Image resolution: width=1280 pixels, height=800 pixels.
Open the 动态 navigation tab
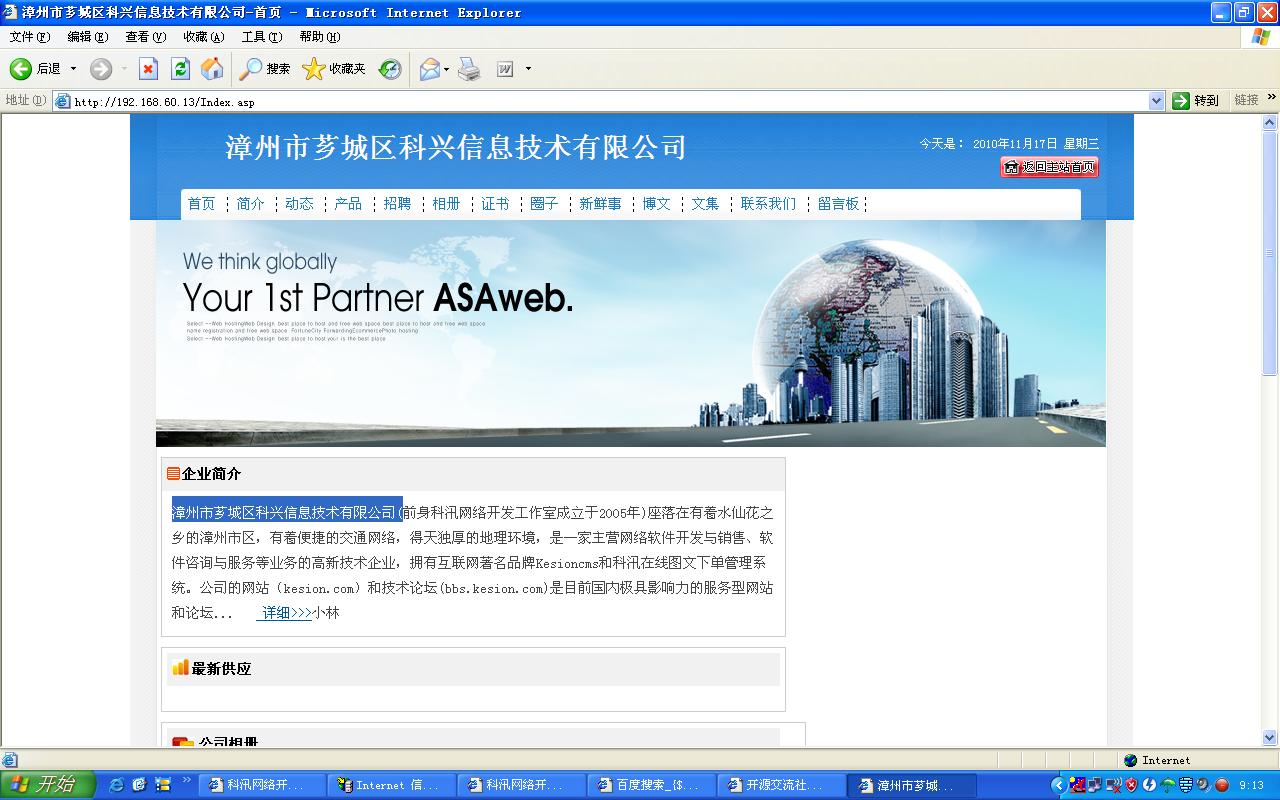pyautogui.click(x=299, y=204)
